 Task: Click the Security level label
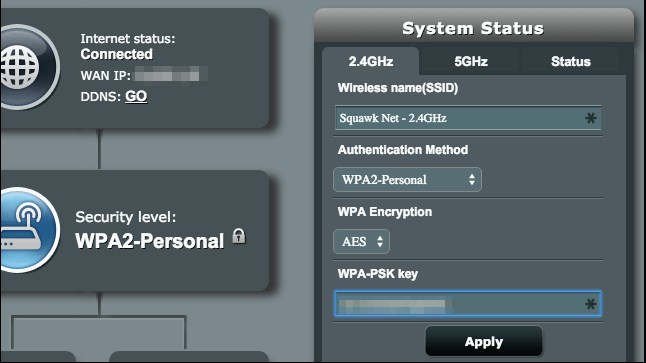[126, 217]
